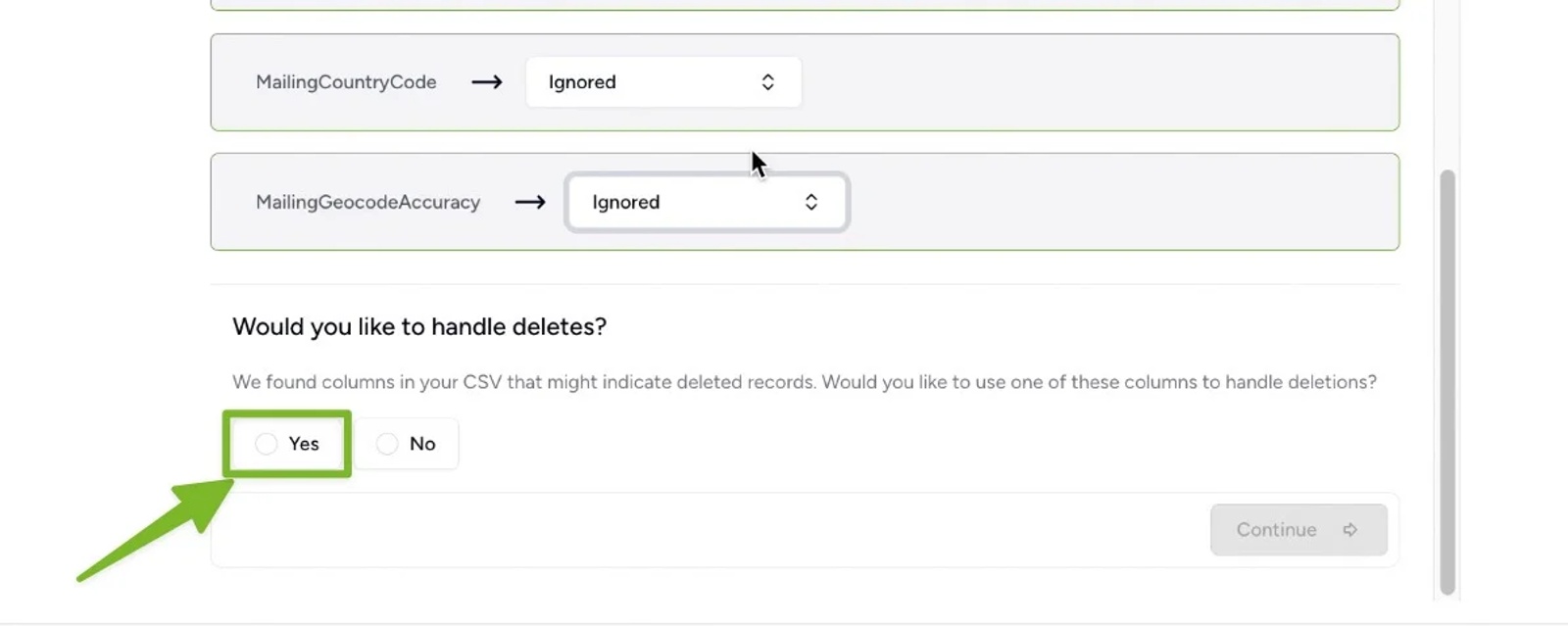Click the arrow icon inside the Continue button
Screen dimensions: 1568x626
tap(1350, 529)
